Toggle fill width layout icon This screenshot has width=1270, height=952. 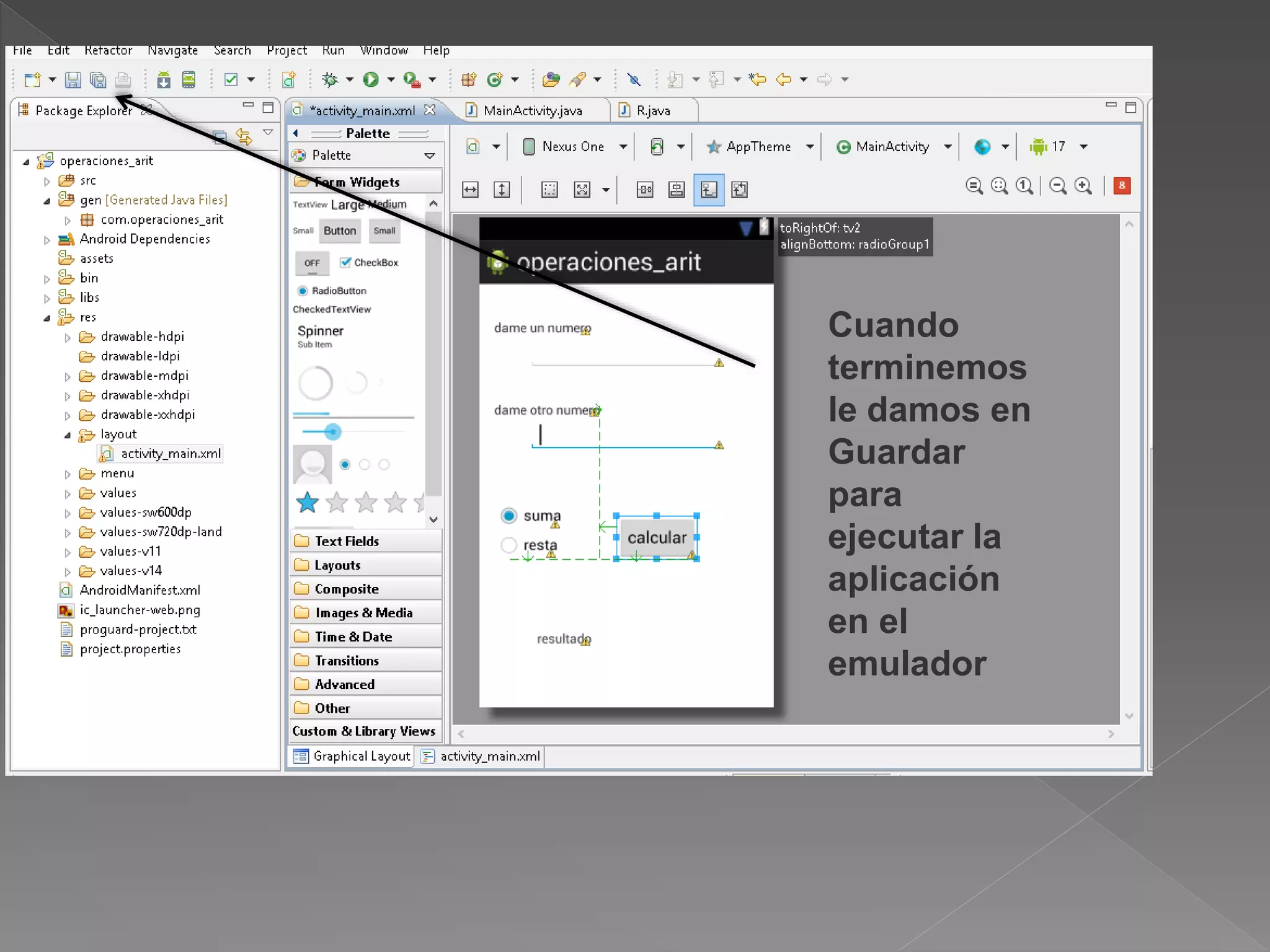[471, 190]
